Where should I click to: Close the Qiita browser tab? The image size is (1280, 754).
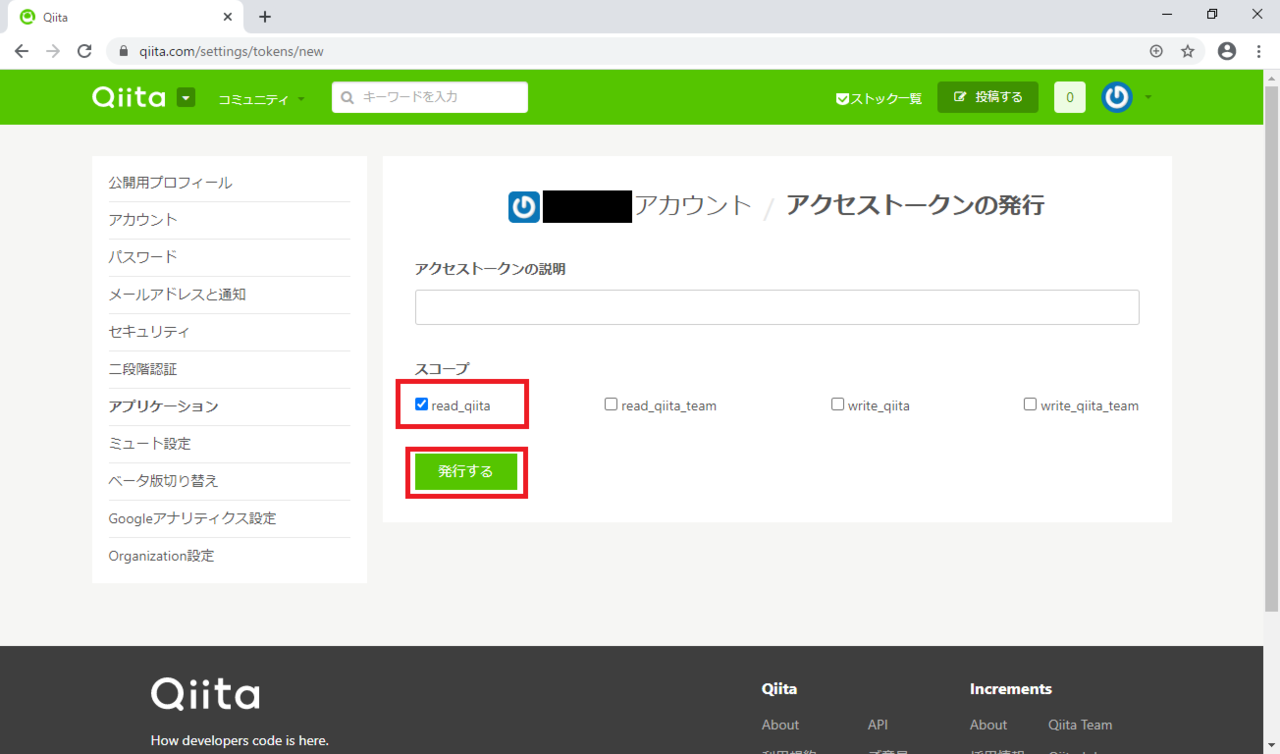coord(228,17)
